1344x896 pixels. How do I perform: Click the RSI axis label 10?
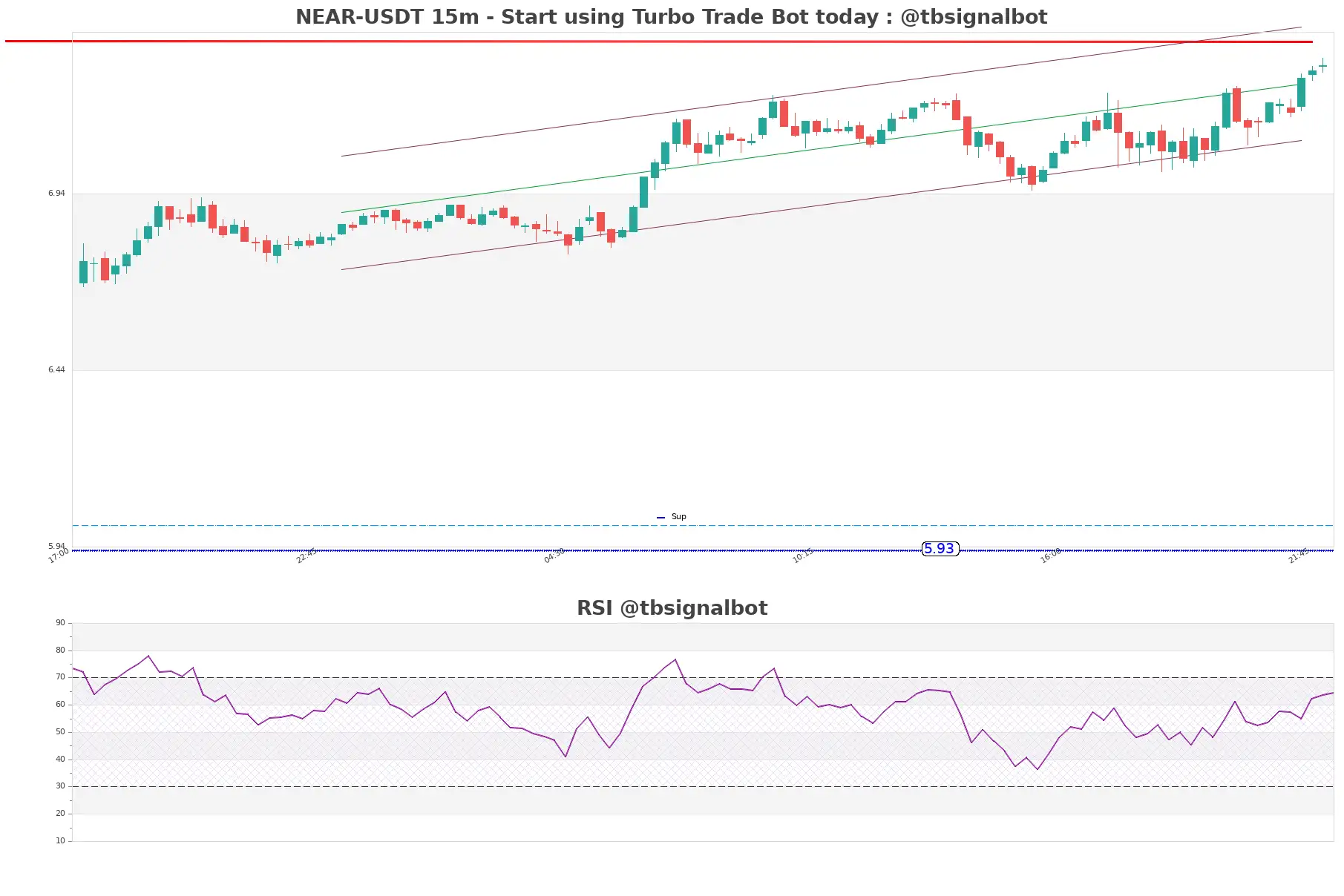[60, 840]
